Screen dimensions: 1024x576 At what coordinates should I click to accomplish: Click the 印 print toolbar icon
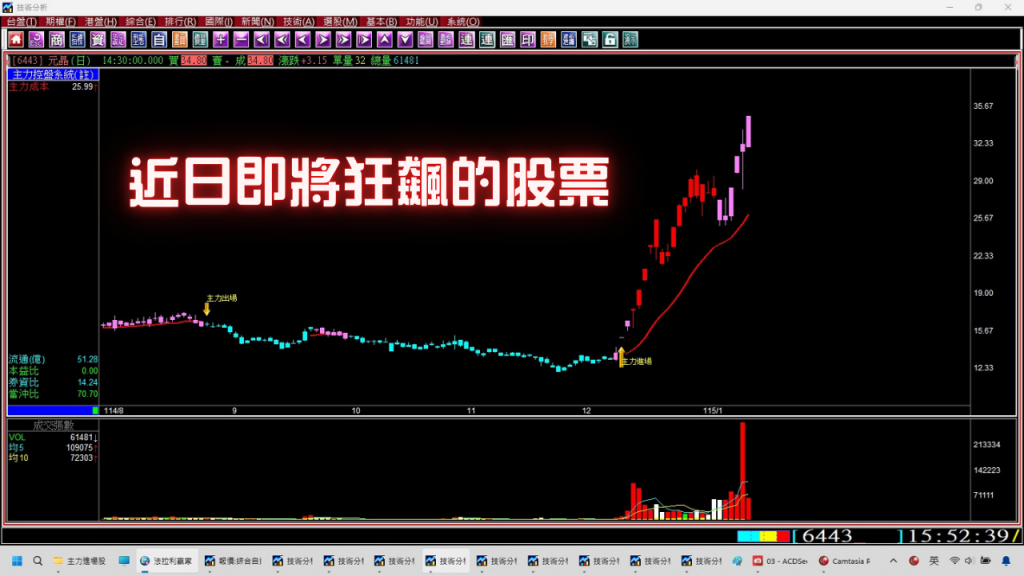click(x=527, y=40)
